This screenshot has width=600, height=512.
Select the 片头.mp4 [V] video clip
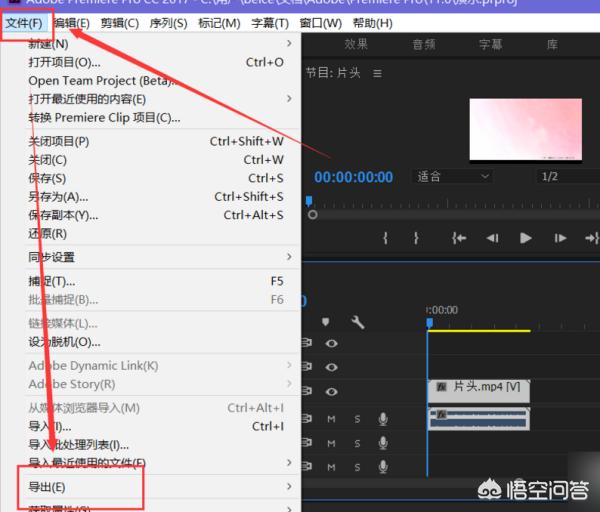click(479, 391)
